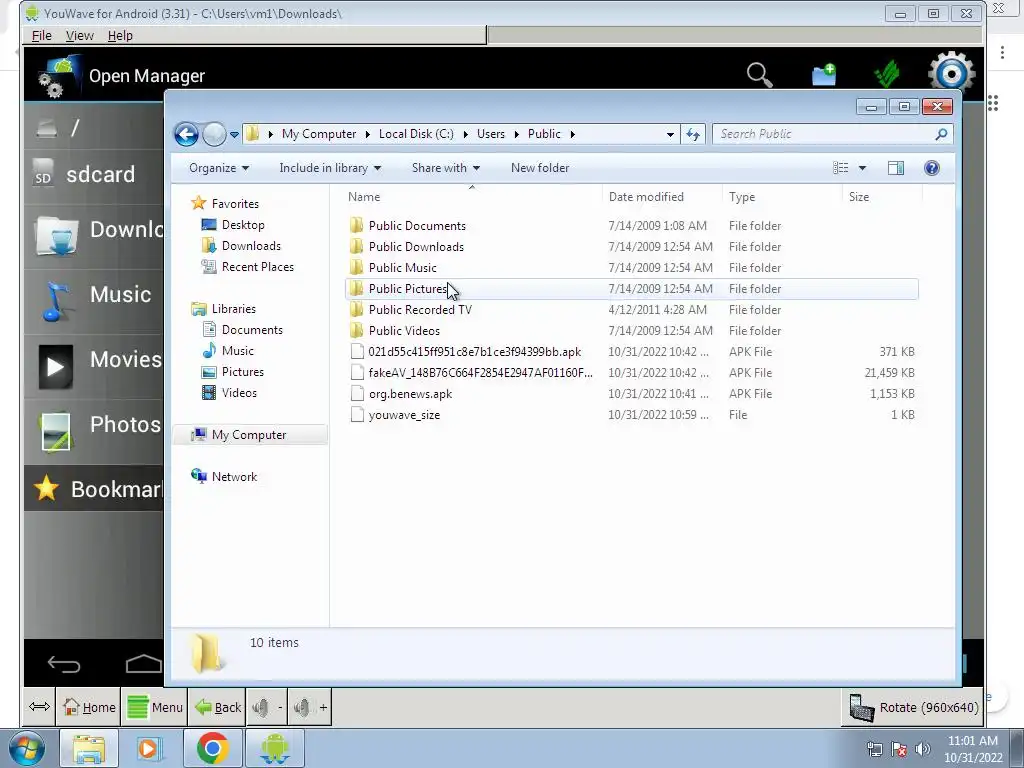Viewport: 1024px width, 768px height.
Task: Click the system tray speaker icon
Action: click(x=922, y=749)
